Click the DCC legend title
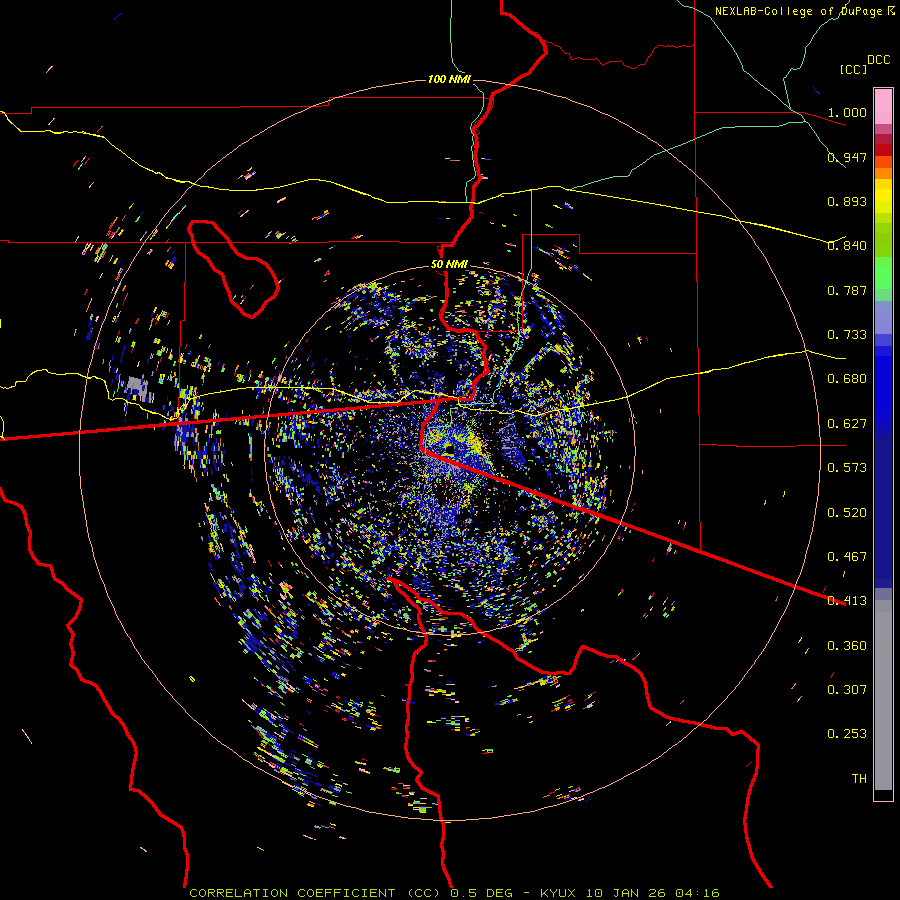The height and width of the screenshot is (900, 900). 878,60
